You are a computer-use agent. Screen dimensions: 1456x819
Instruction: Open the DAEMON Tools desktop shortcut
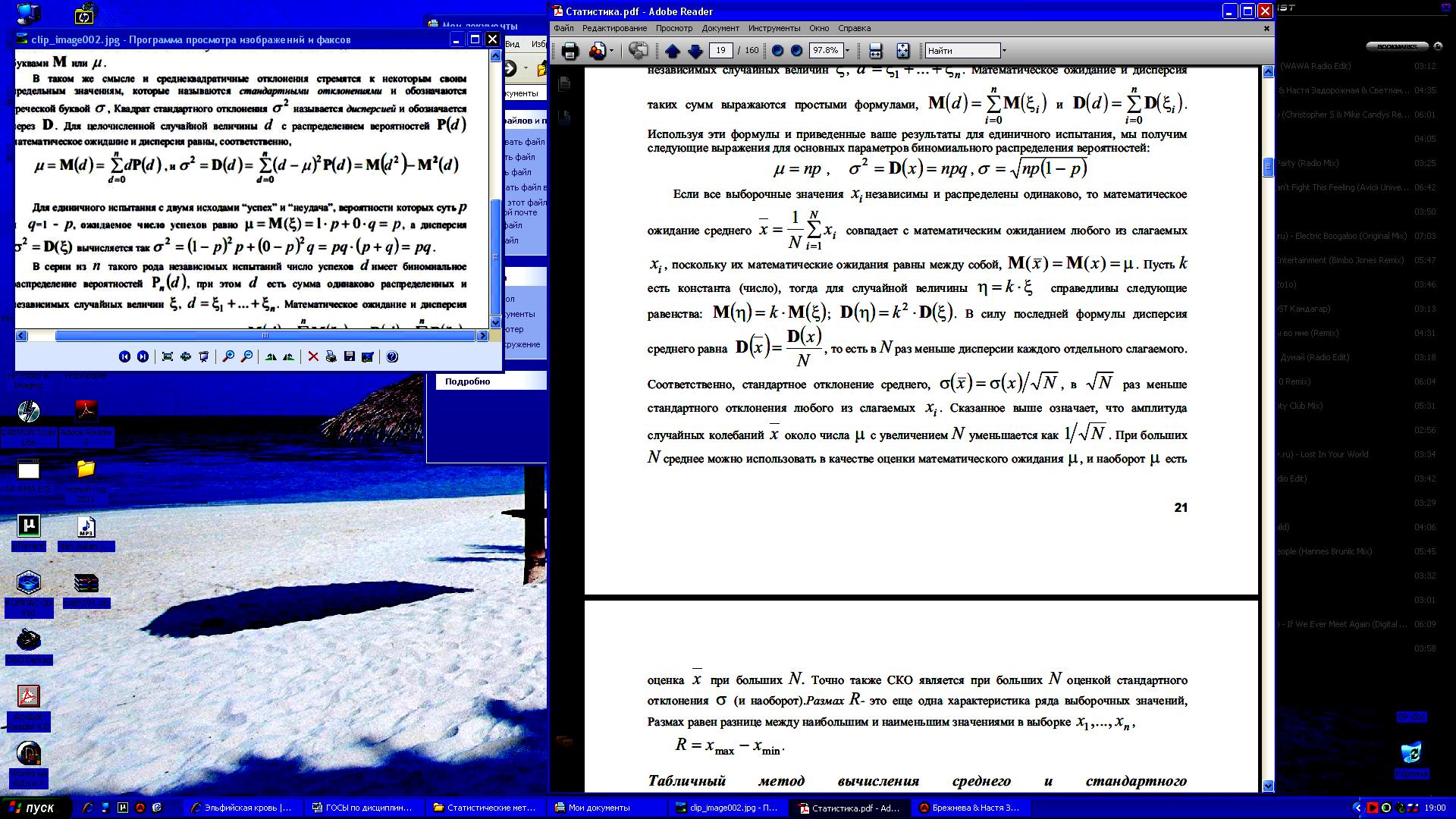28,422
